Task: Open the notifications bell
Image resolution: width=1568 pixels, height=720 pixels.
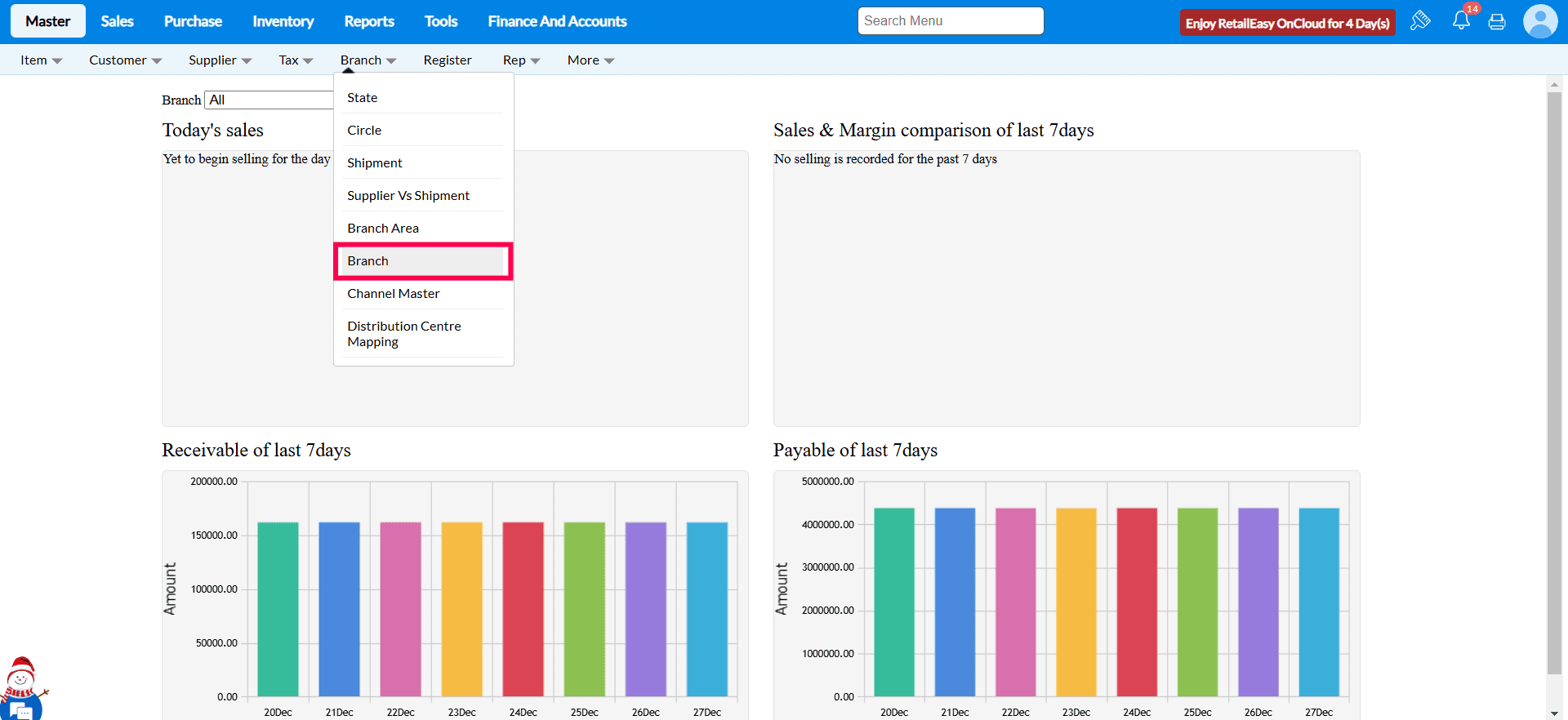Action: [x=1461, y=21]
